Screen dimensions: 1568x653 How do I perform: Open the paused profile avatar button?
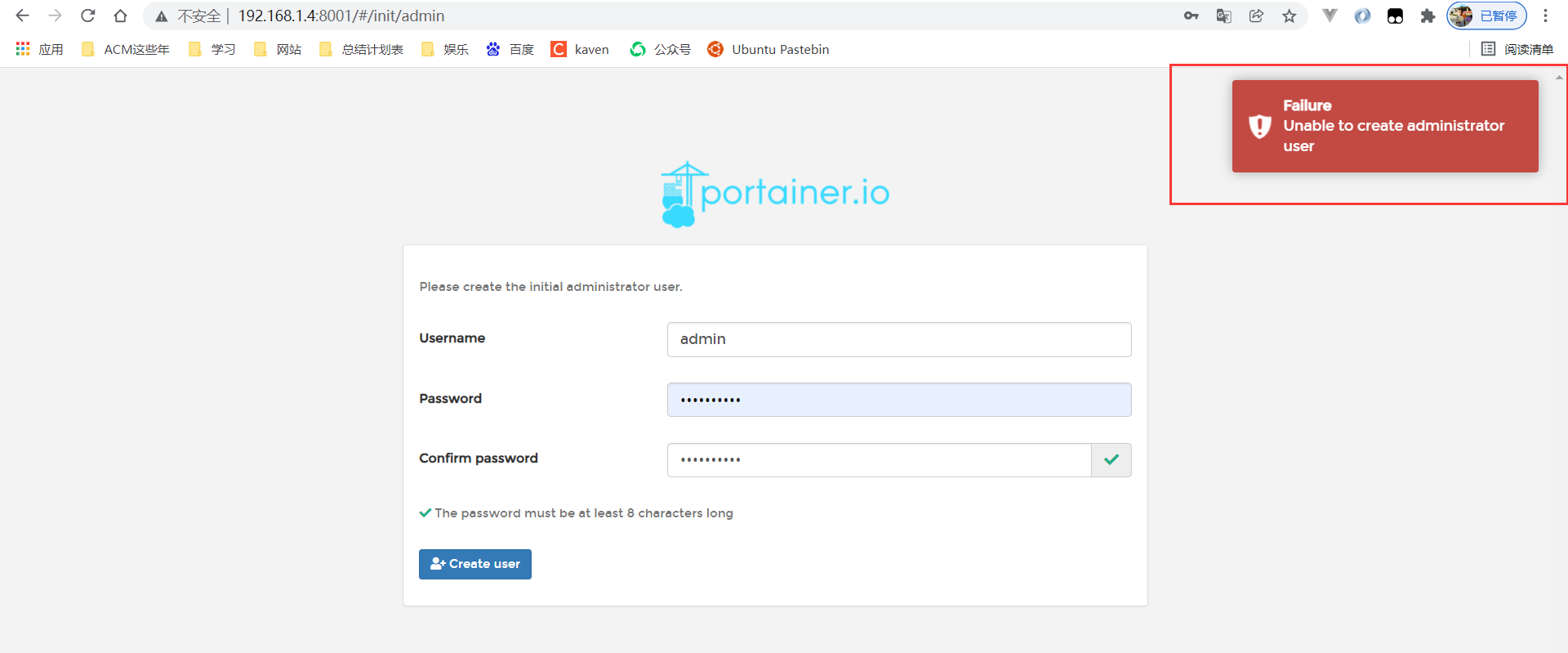[1486, 16]
